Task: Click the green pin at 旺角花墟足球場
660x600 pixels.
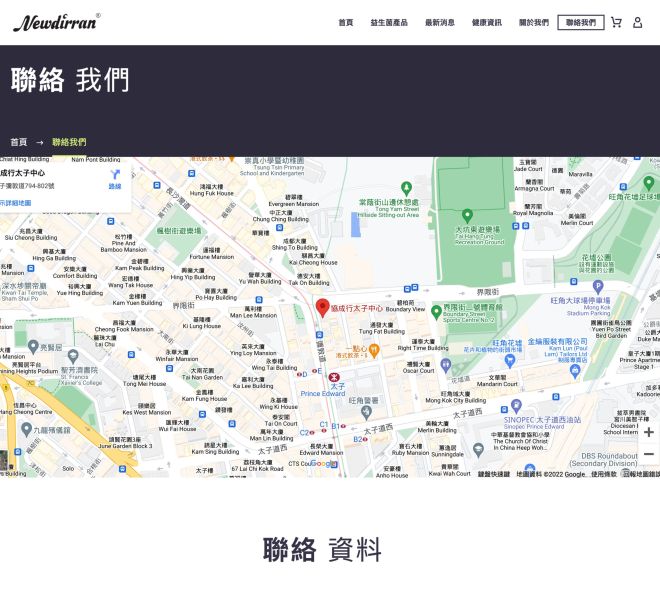Action: 649,183
